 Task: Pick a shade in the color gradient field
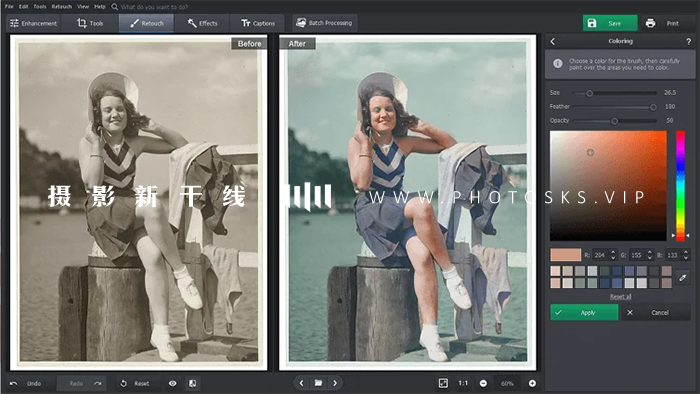click(608, 186)
